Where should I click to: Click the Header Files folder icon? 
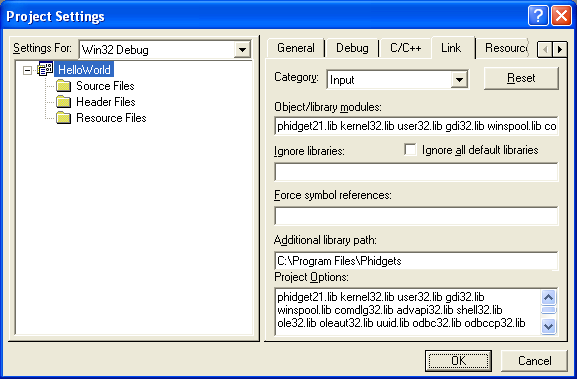[x=63, y=102]
